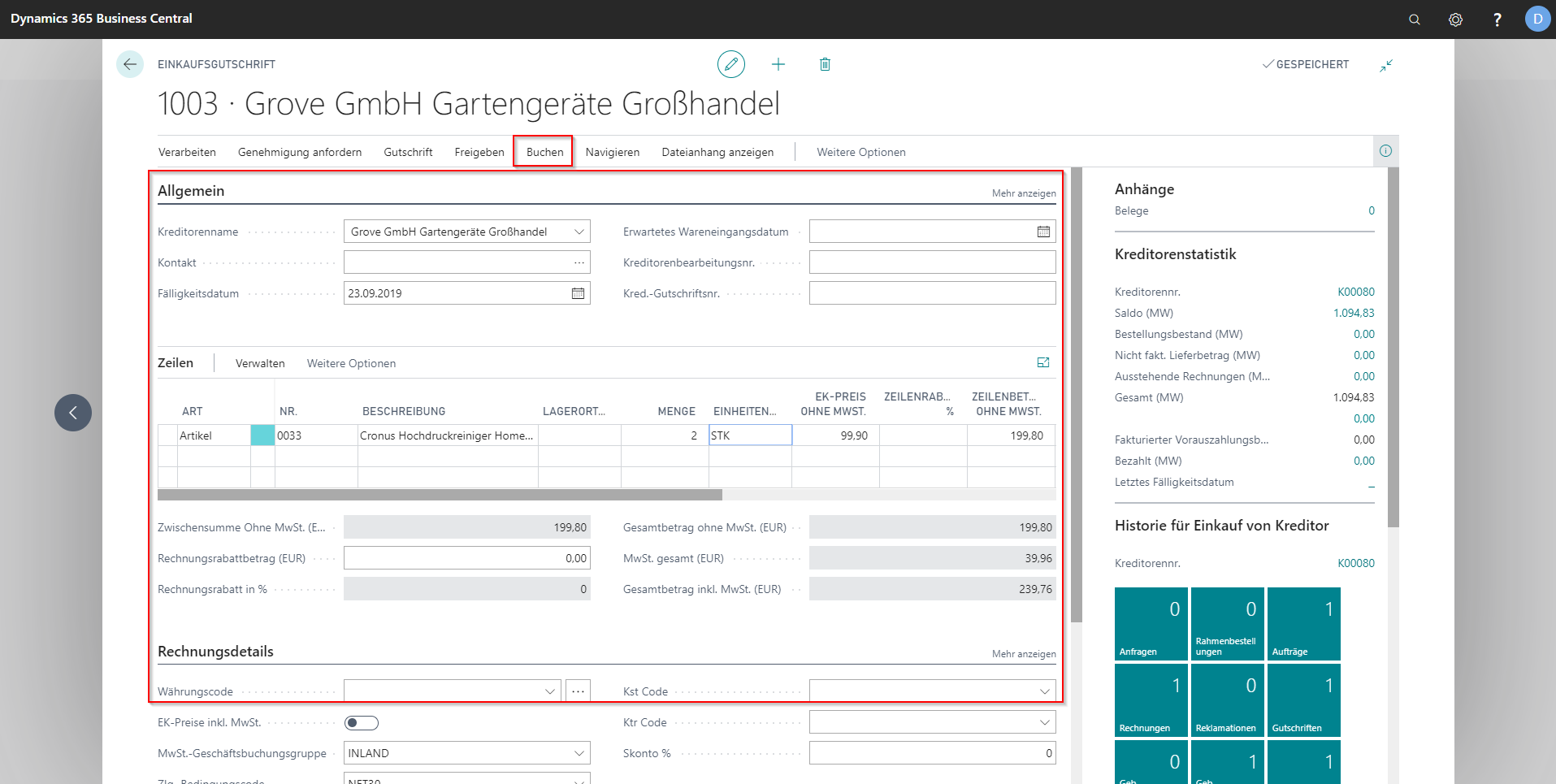Open the Kreditorenname dropdown
Screen dimensions: 1556x784
pos(579,232)
